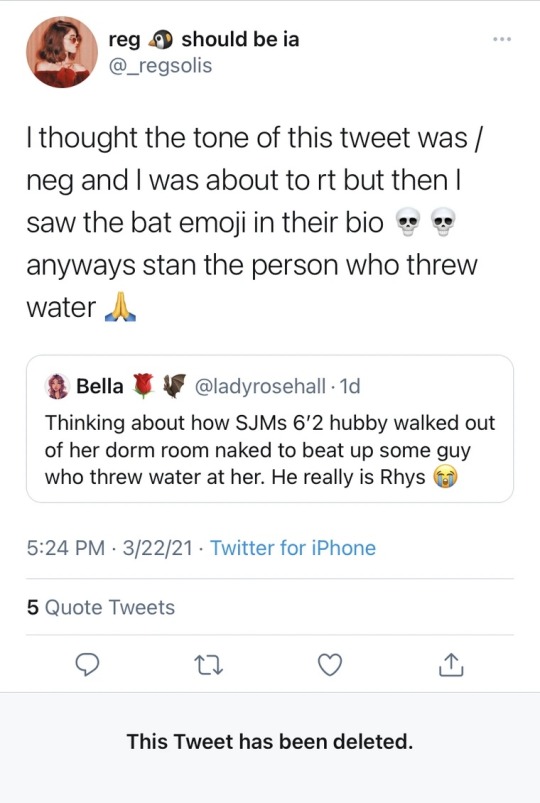The width and height of the screenshot is (540, 803).
Task: Open reg's profile picture
Action: (x=62, y=52)
